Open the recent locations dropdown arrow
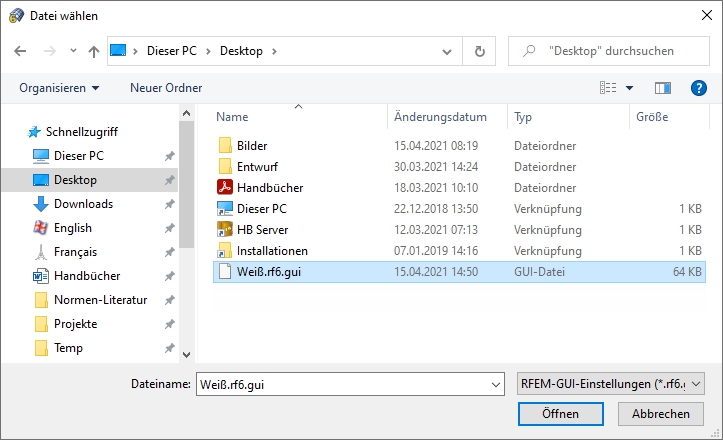The width and height of the screenshot is (723, 440). pyautogui.click(x=73, y=51)
